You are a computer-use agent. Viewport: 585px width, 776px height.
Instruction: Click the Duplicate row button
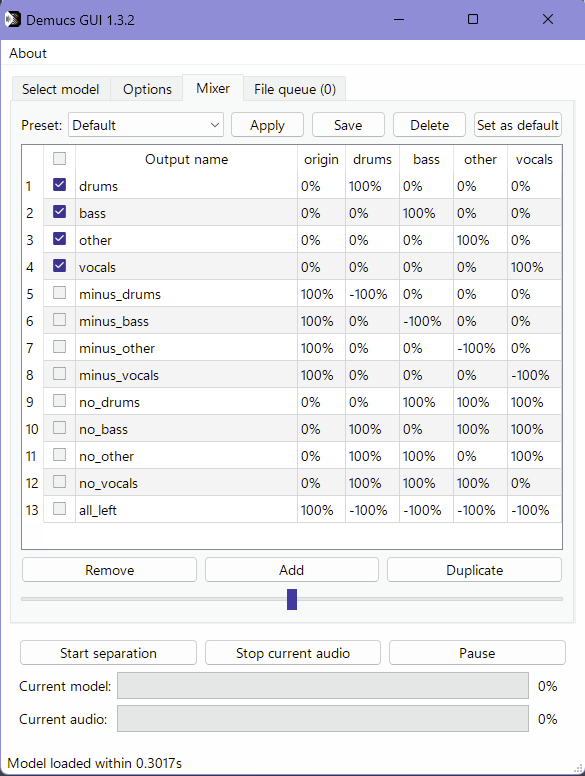pyautogui.click(x=474, y=570)
